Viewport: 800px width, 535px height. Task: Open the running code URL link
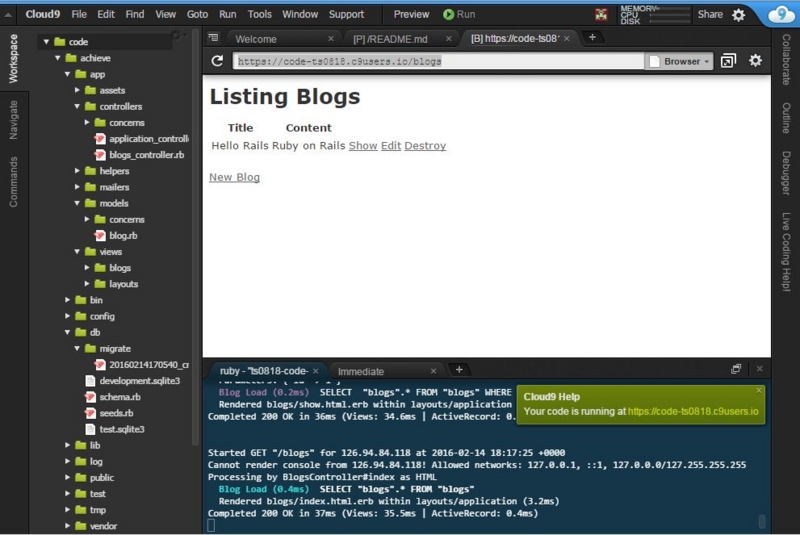tap(693, 411)
